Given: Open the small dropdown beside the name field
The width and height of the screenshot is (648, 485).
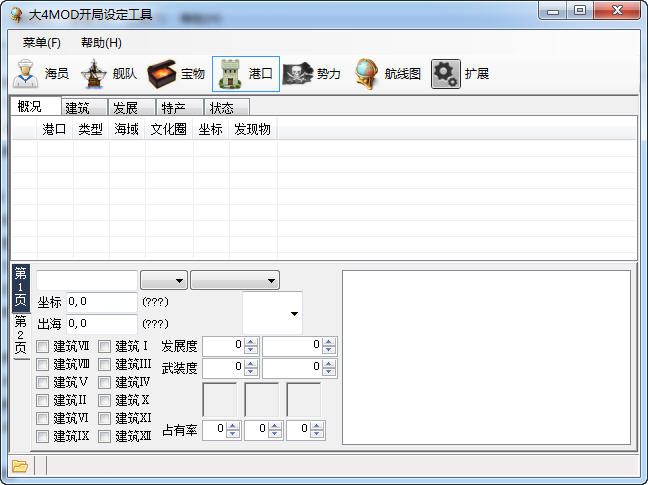Looking at the screenshot, I should point(164,281).
